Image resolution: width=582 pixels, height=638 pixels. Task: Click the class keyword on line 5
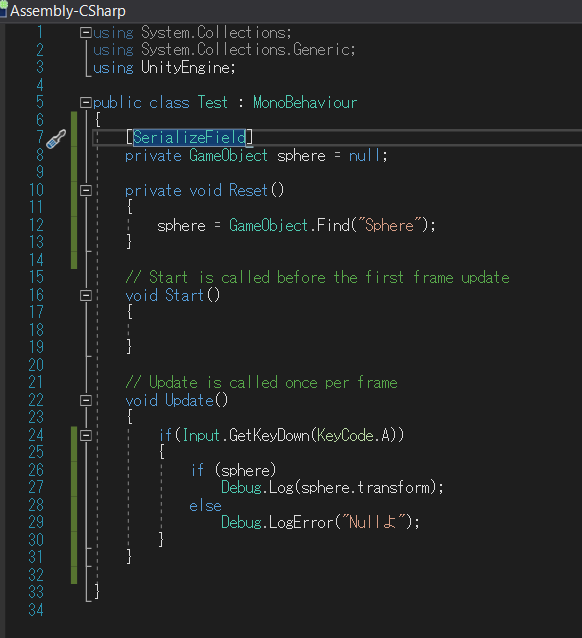(169, 102)
